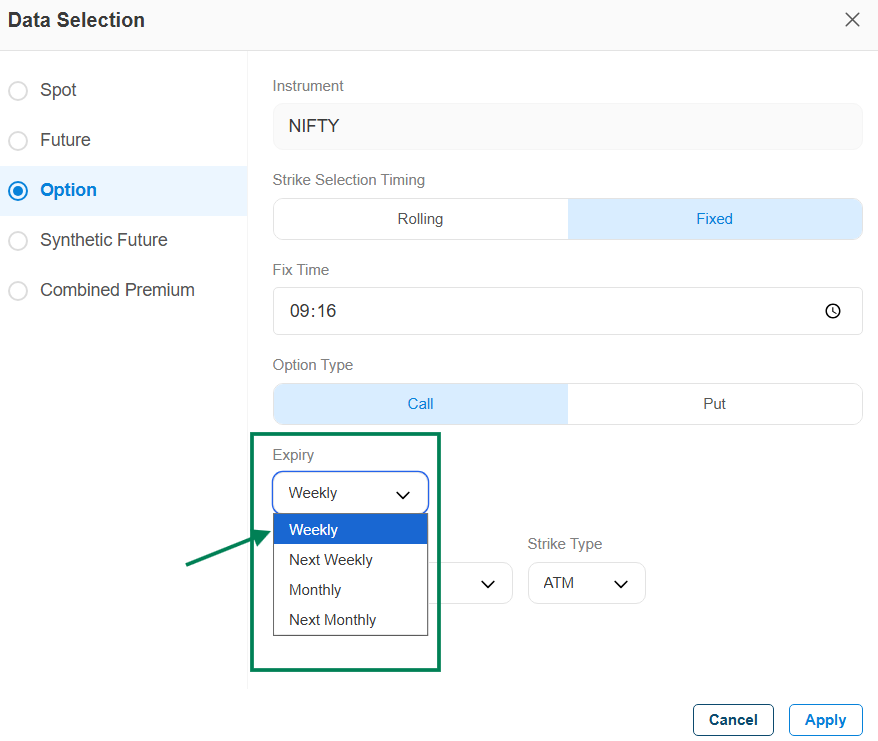Click the Cancel button
The height and width of the screenshot is (741, 878).
(x=733, y=720)
